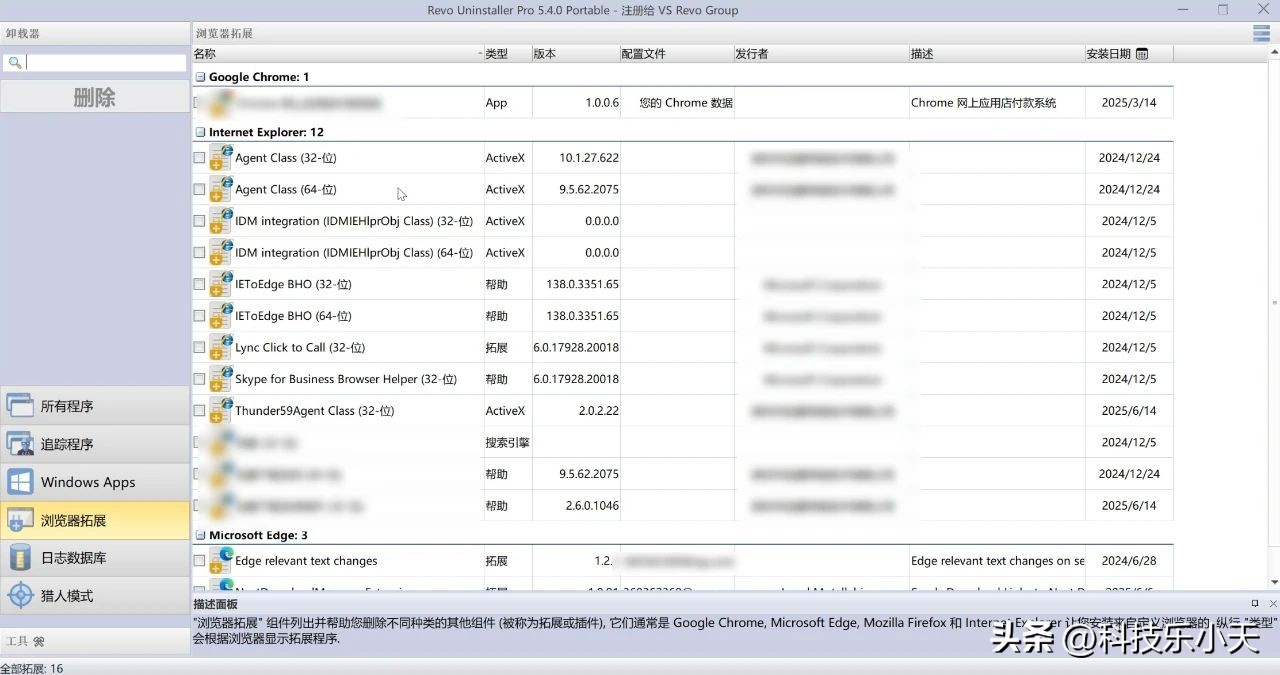Collapse the Microsoft Edge: 3 group
Screen dimensions: 1280x675
(199, 534)
